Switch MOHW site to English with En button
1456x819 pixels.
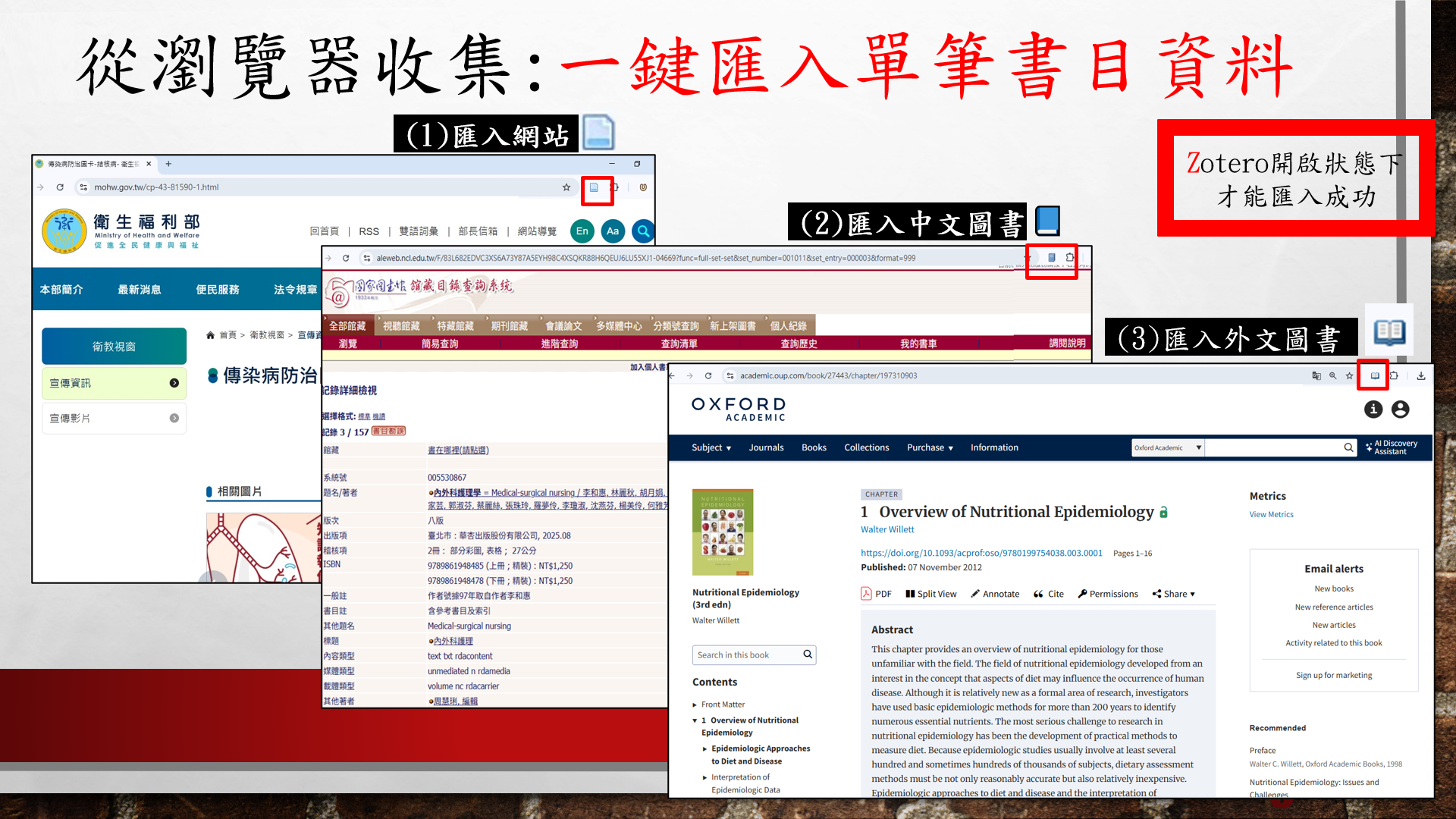click(x=582, y=231)
